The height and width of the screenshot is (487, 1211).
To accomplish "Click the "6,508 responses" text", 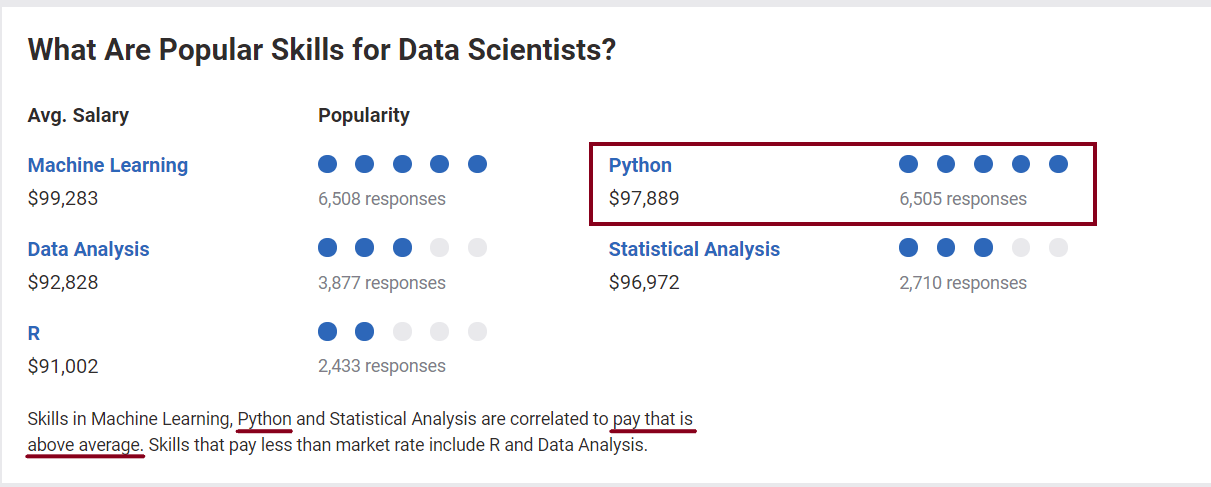I will (x=382, y=199).
